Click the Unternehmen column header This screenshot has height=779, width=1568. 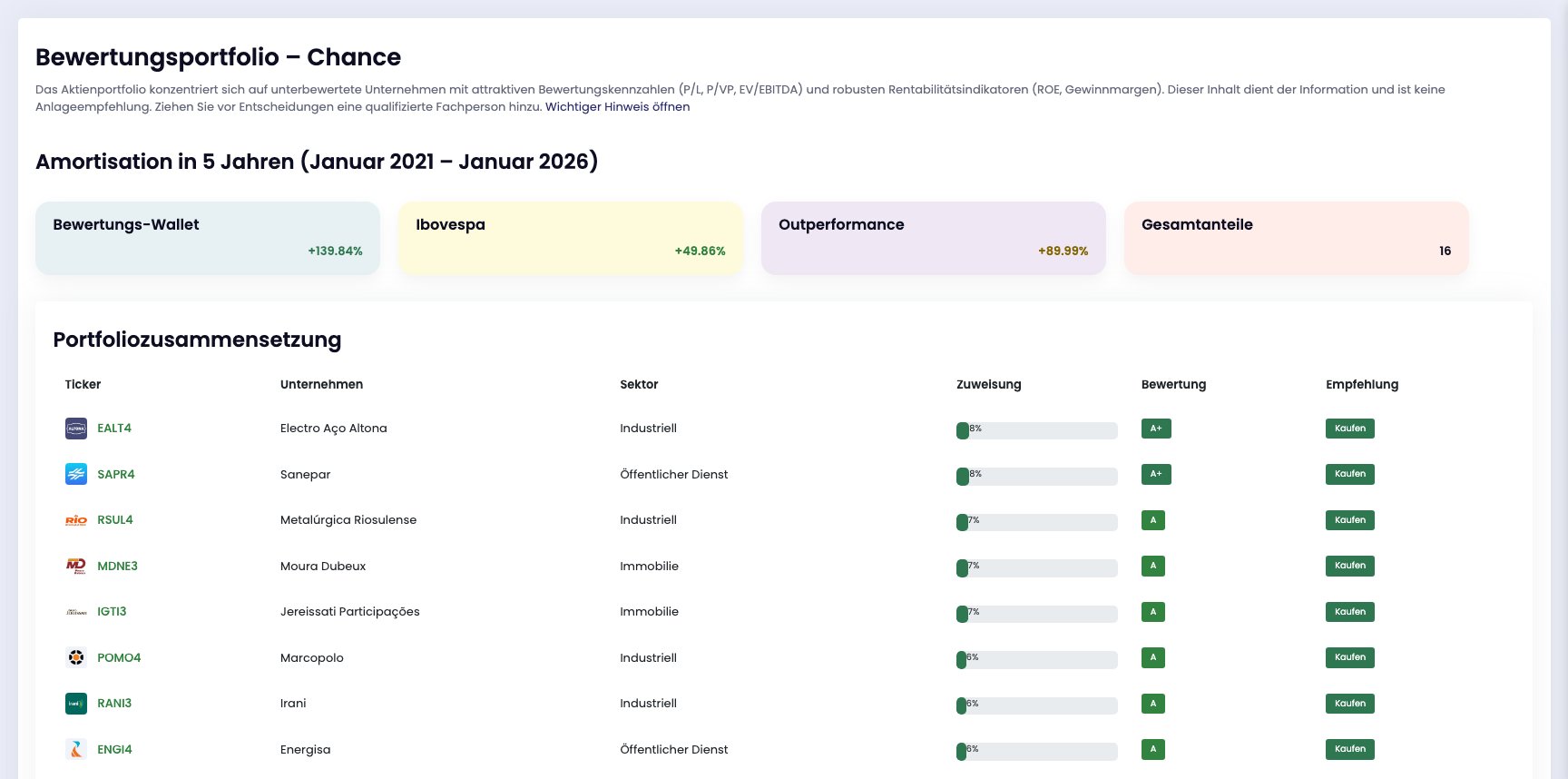pos(321,384)
